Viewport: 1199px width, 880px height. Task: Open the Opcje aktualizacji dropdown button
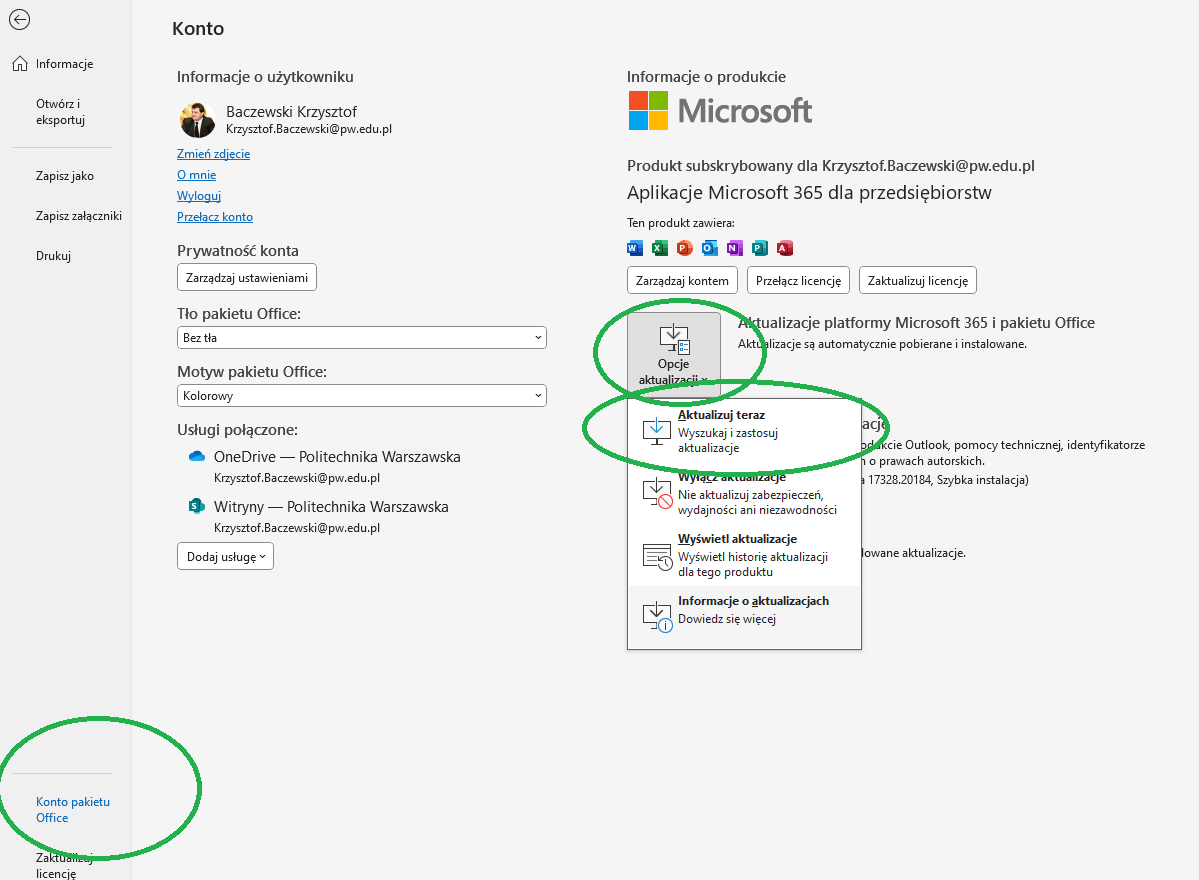674,354
